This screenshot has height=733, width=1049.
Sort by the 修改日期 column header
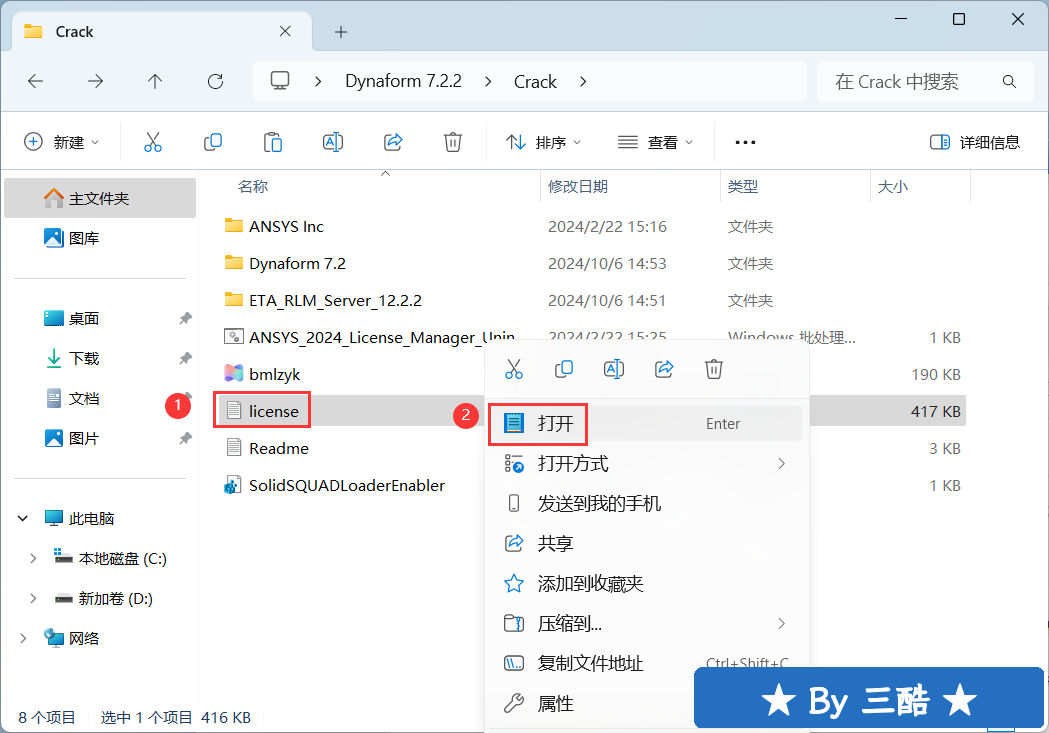(577, 187)
